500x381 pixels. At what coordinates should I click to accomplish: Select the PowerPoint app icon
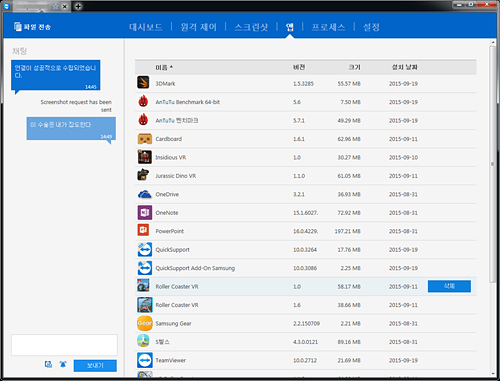(x=143, y=230)
